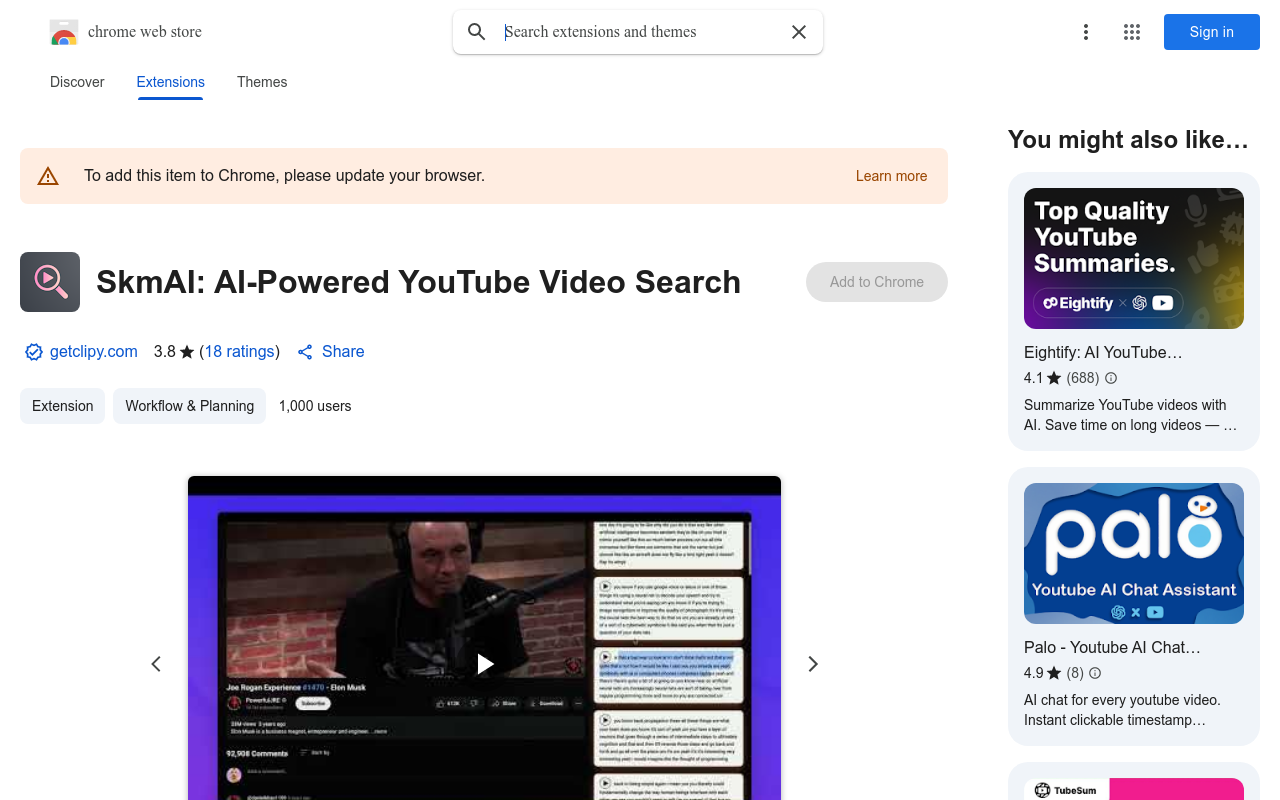Play the SkmAI demo video
Viewport: 1280px width, 800px height.
click(x=484, y=663)
